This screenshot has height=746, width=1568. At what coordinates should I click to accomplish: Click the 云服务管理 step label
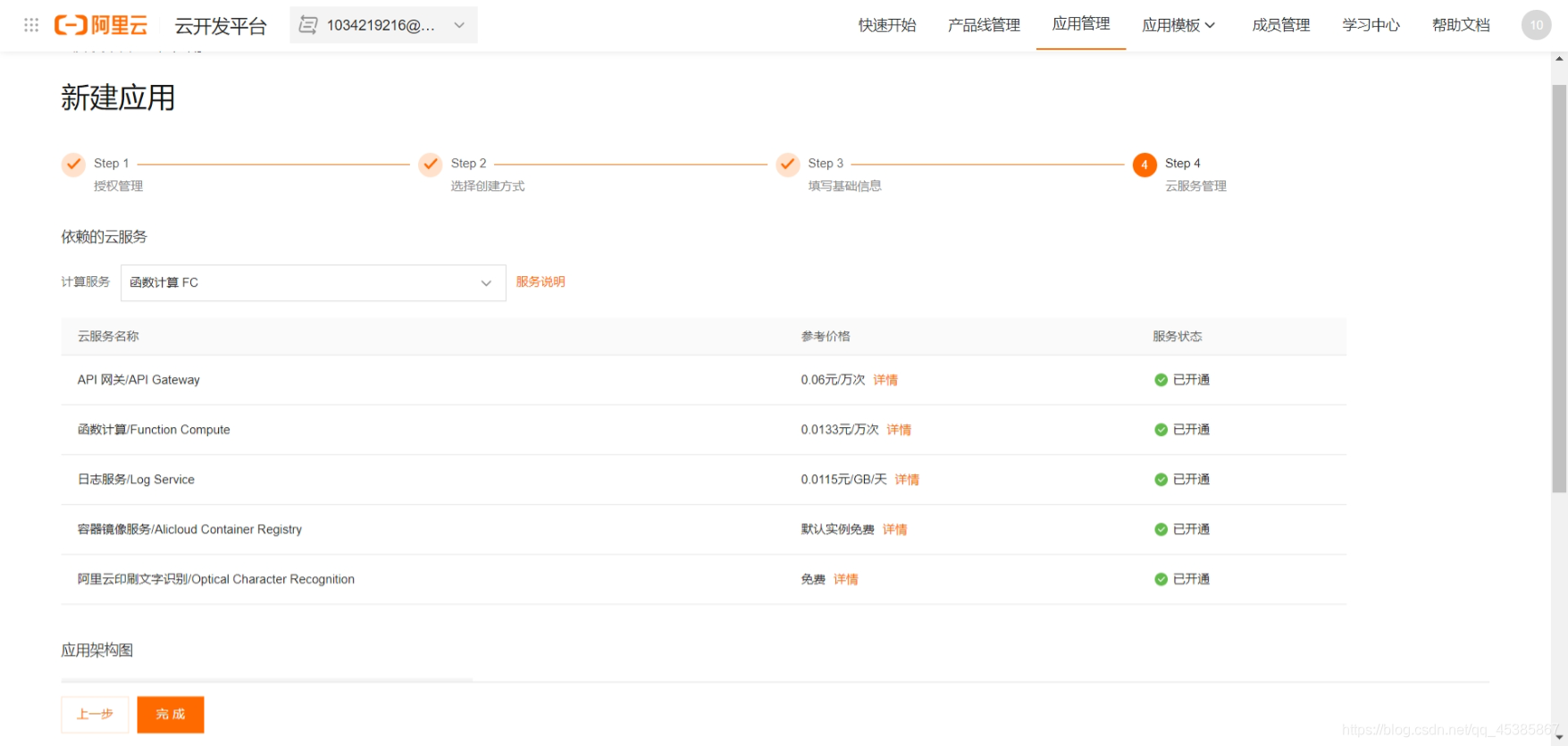tap(1195, 186)
